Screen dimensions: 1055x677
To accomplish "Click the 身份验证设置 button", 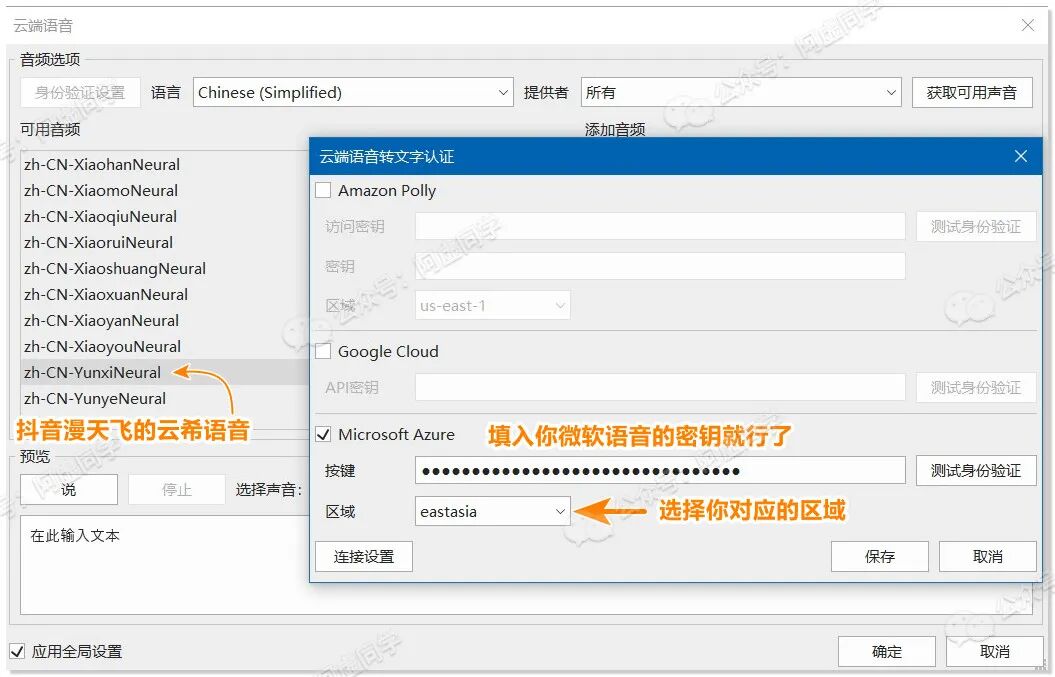I will 80,92.
